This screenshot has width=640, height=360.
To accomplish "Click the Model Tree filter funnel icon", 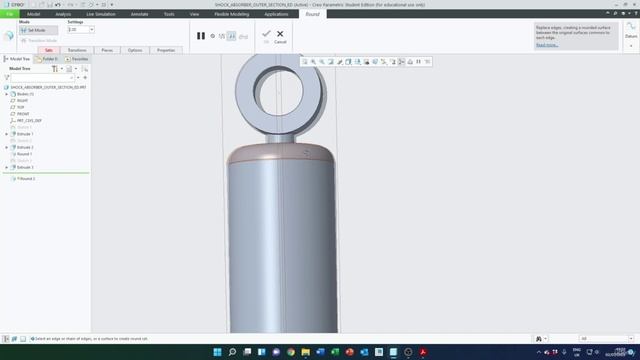I will 7,78.
